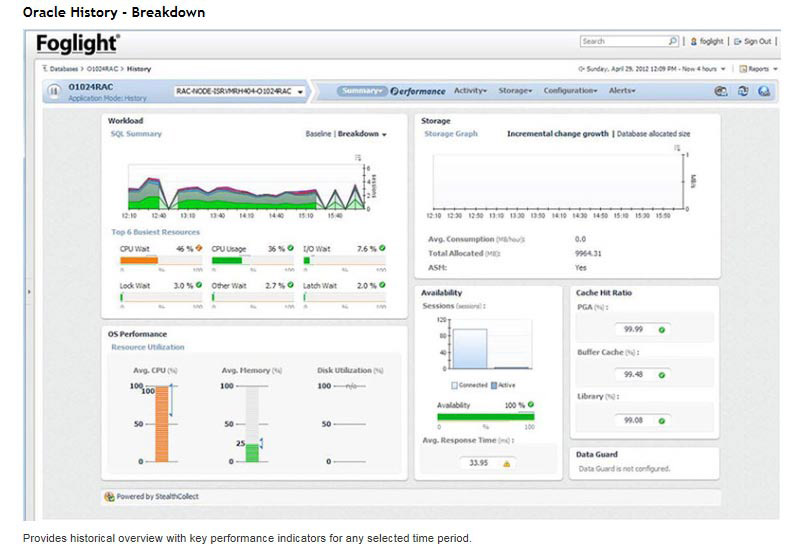This screenshot has width=801, height=554.
Task: Click the globe toolbar icon at far right
Action: (x=764, y=91)
